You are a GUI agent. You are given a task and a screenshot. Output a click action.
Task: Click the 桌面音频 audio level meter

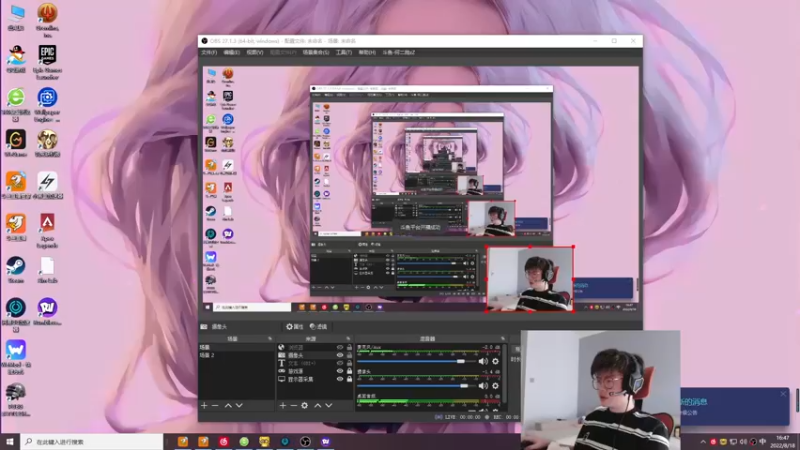click(429, 402)
